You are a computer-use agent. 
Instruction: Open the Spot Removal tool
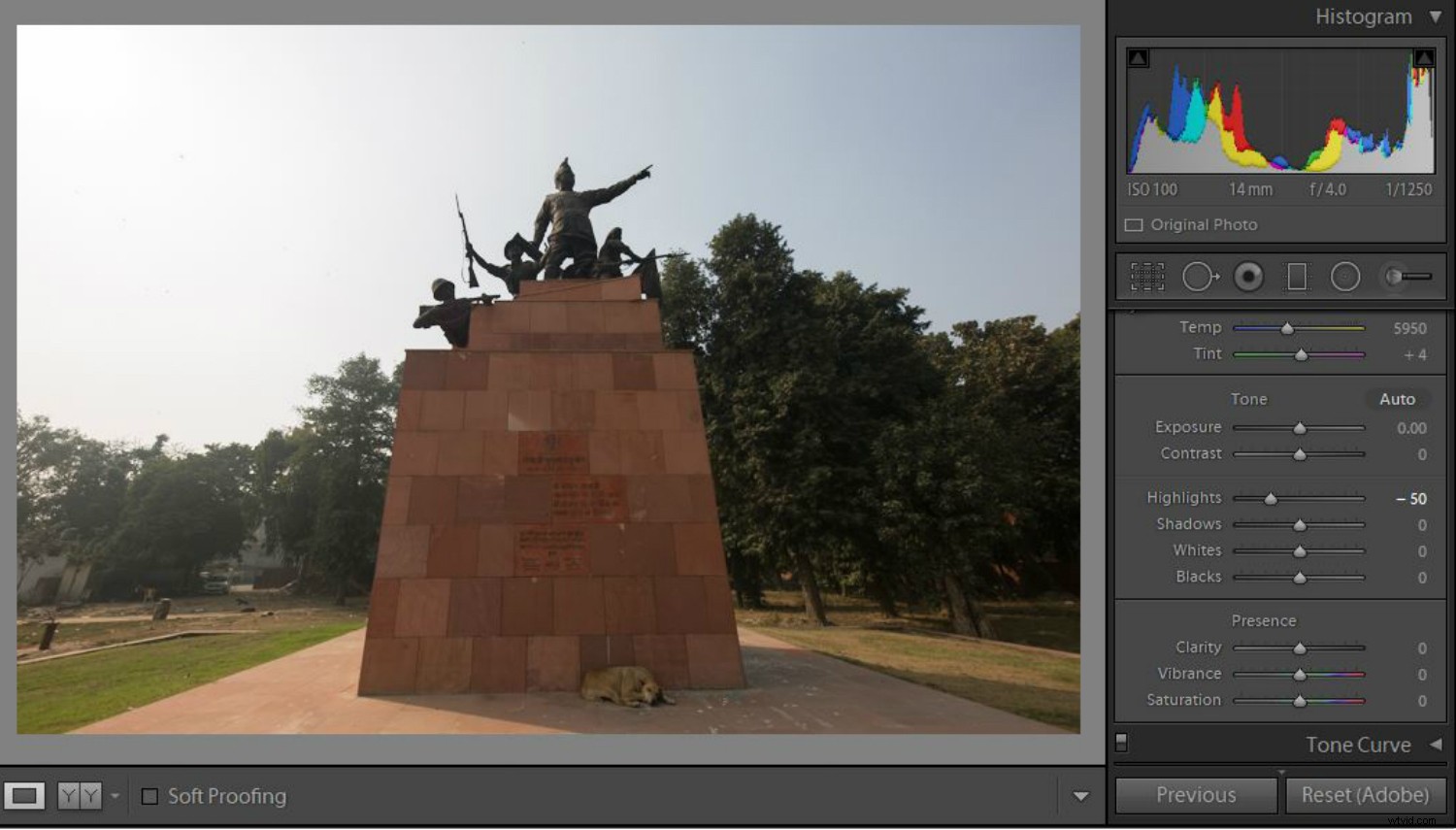(x=1201, y=276)
